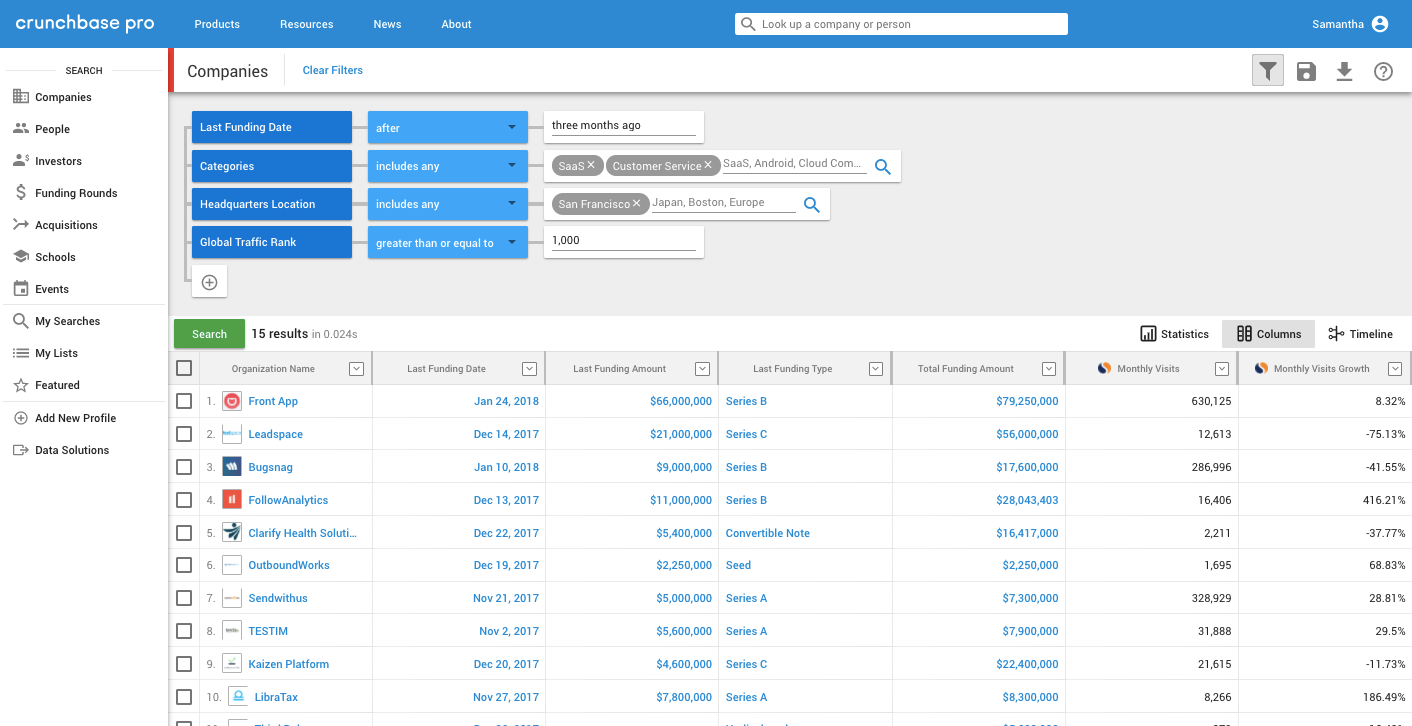This screenshot has height=726, width=1412.
Task: Expand the Last Funding Date column menu
Action: 529,369
